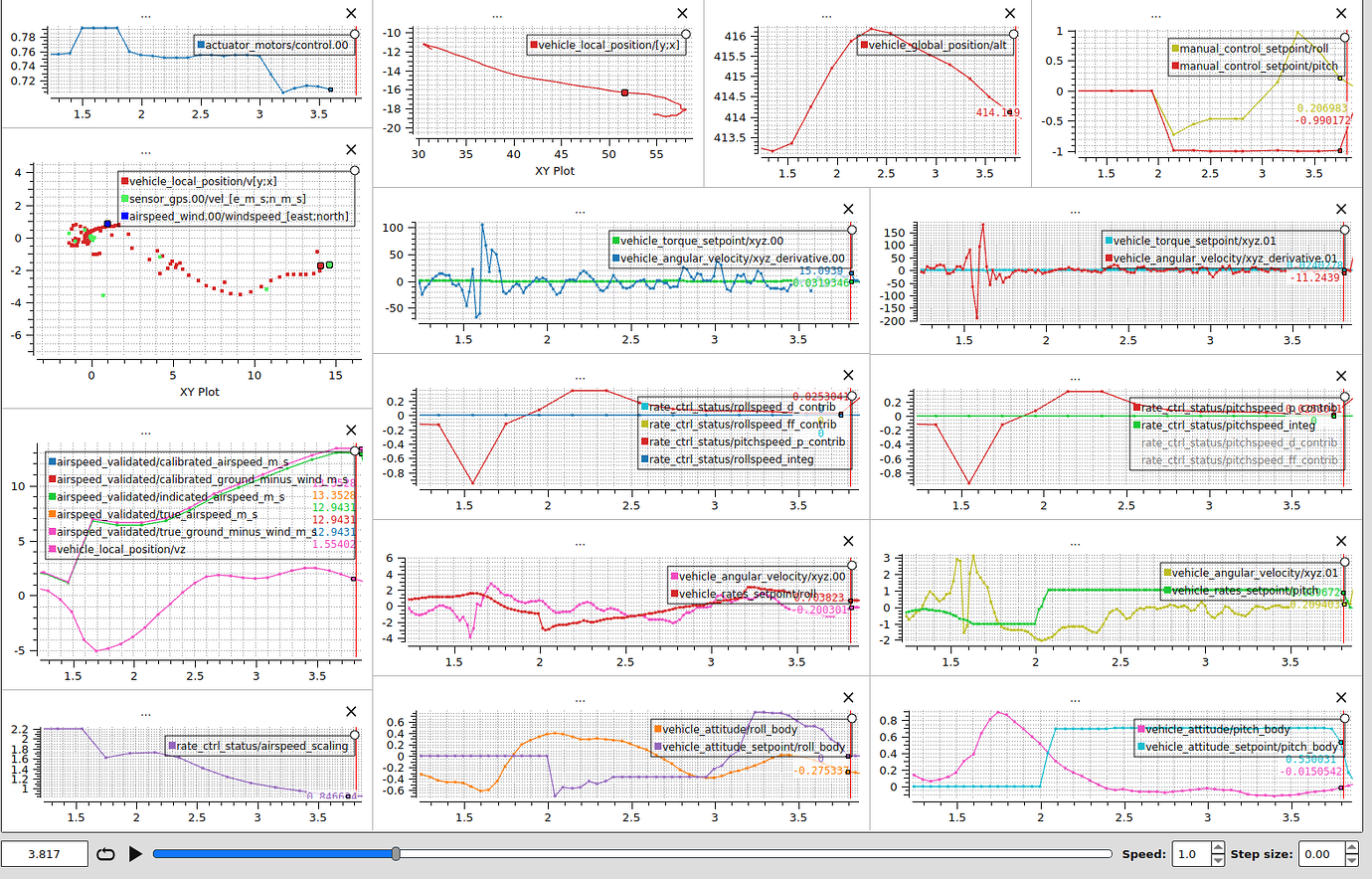Close the vehicle_attitude/pitch_body plot

pos(1341,697)
